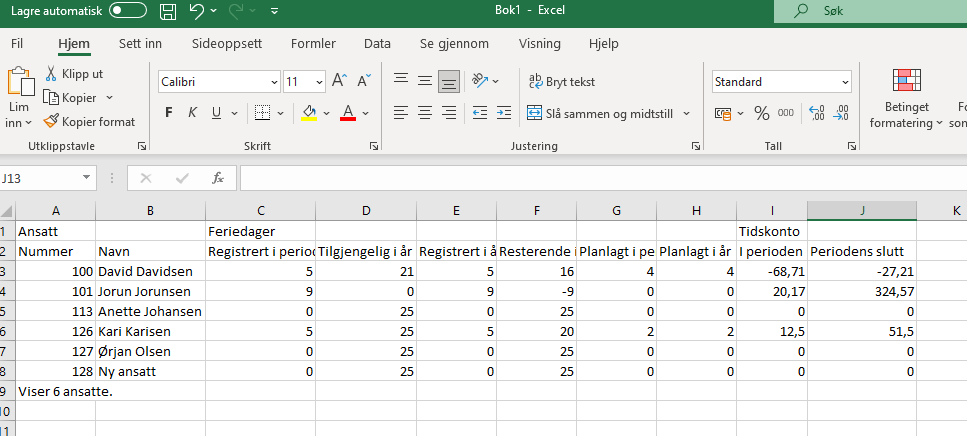Image resolution: width=967 pixels, height=436 pixels.
Task: Open the Fil menu
Action: pos(17,44)
